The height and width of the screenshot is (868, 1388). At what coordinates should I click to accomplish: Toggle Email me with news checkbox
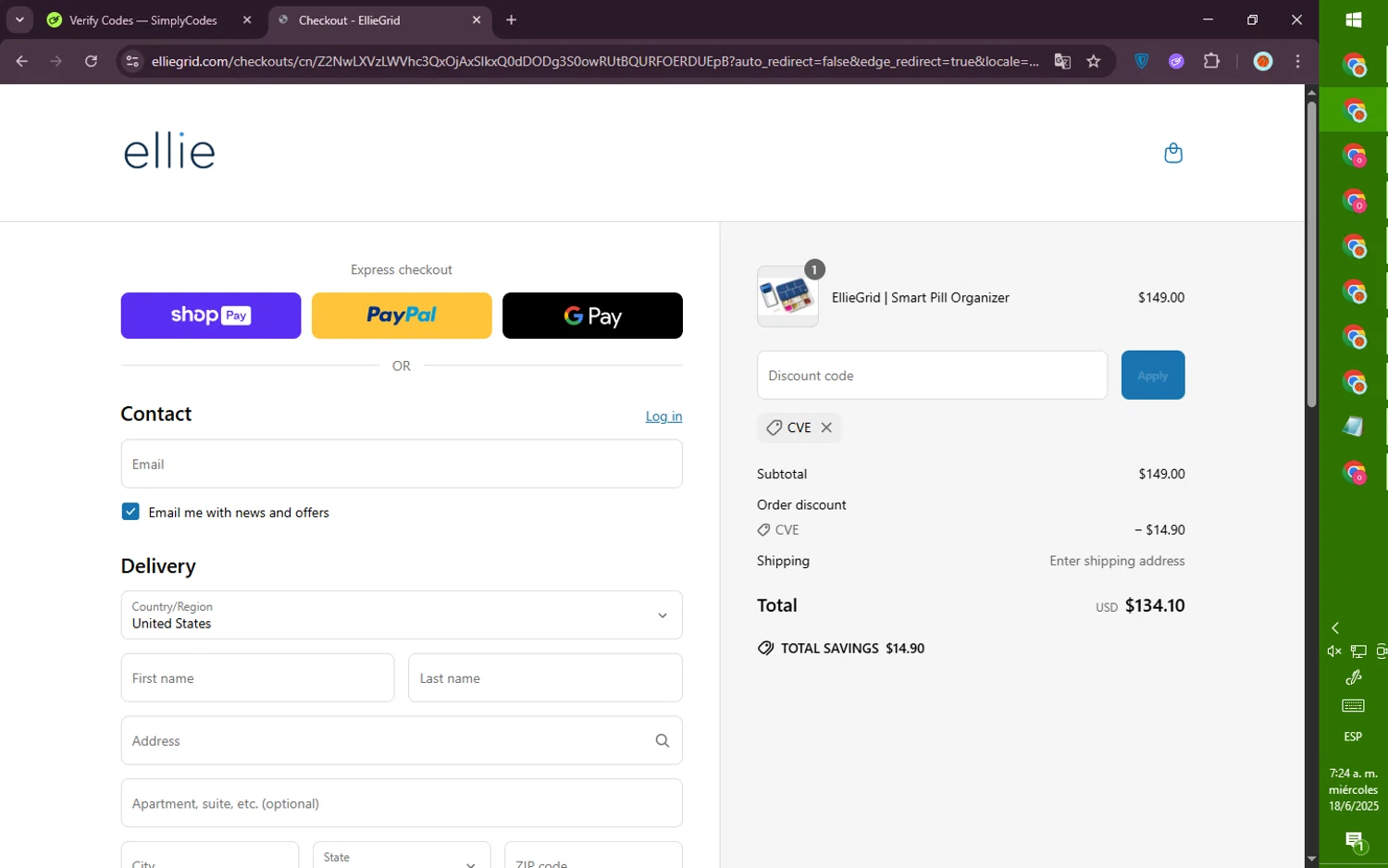pos(130,512)
